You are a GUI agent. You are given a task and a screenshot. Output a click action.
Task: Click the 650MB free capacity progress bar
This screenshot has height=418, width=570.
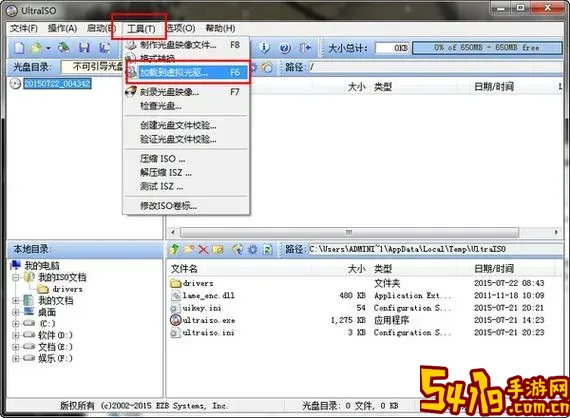tap(487, 48)
